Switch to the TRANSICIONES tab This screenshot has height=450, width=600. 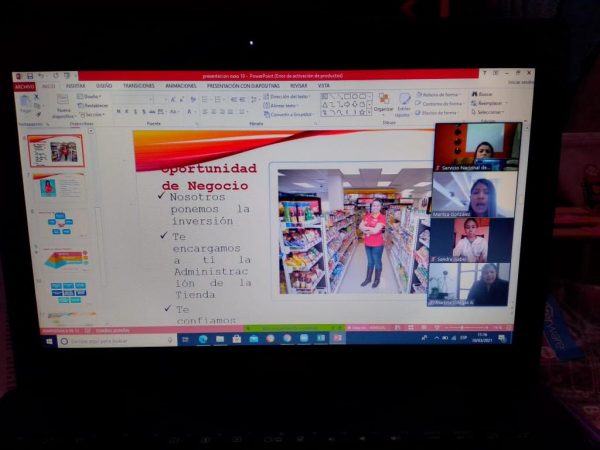138,86
